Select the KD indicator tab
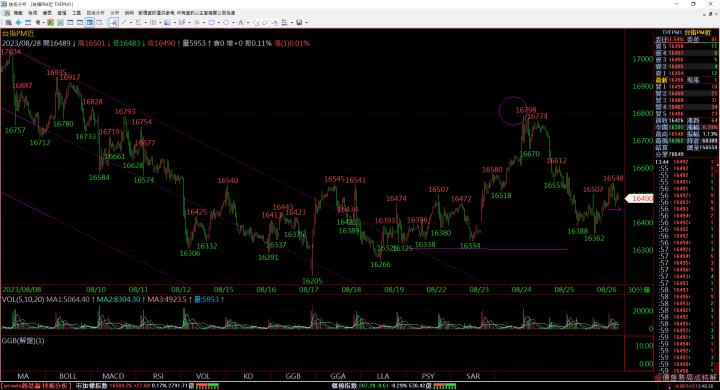 click(x=248, y=376)
